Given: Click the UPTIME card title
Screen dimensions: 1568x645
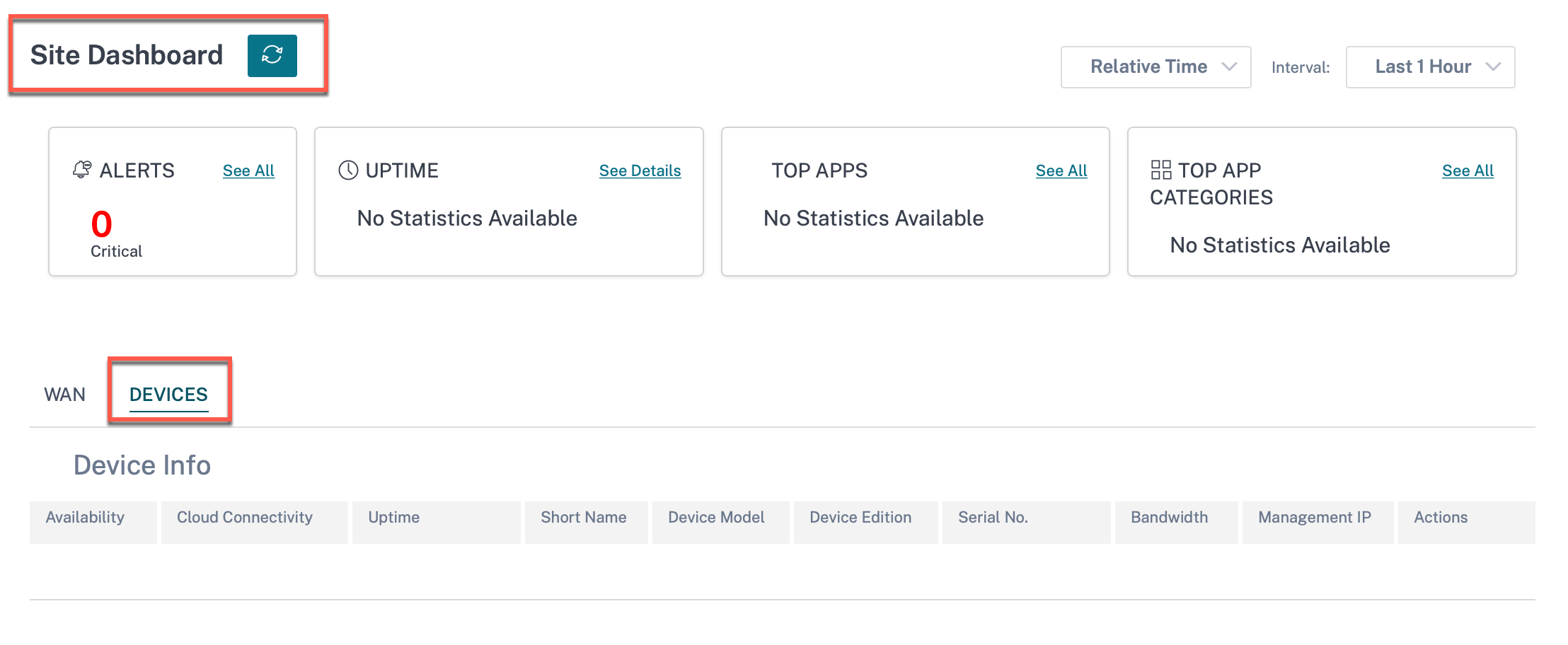Looking at the screenshot, I should pyautogui.click(x=402, y=170).
